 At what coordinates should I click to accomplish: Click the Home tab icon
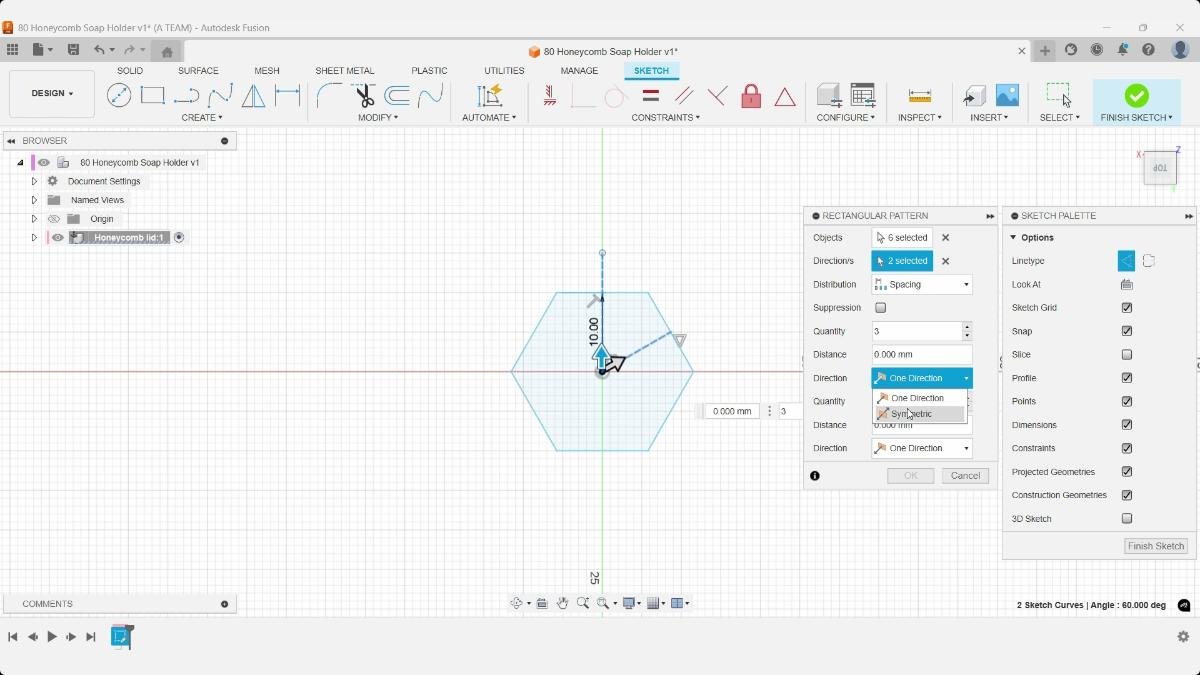pos(167,51)
